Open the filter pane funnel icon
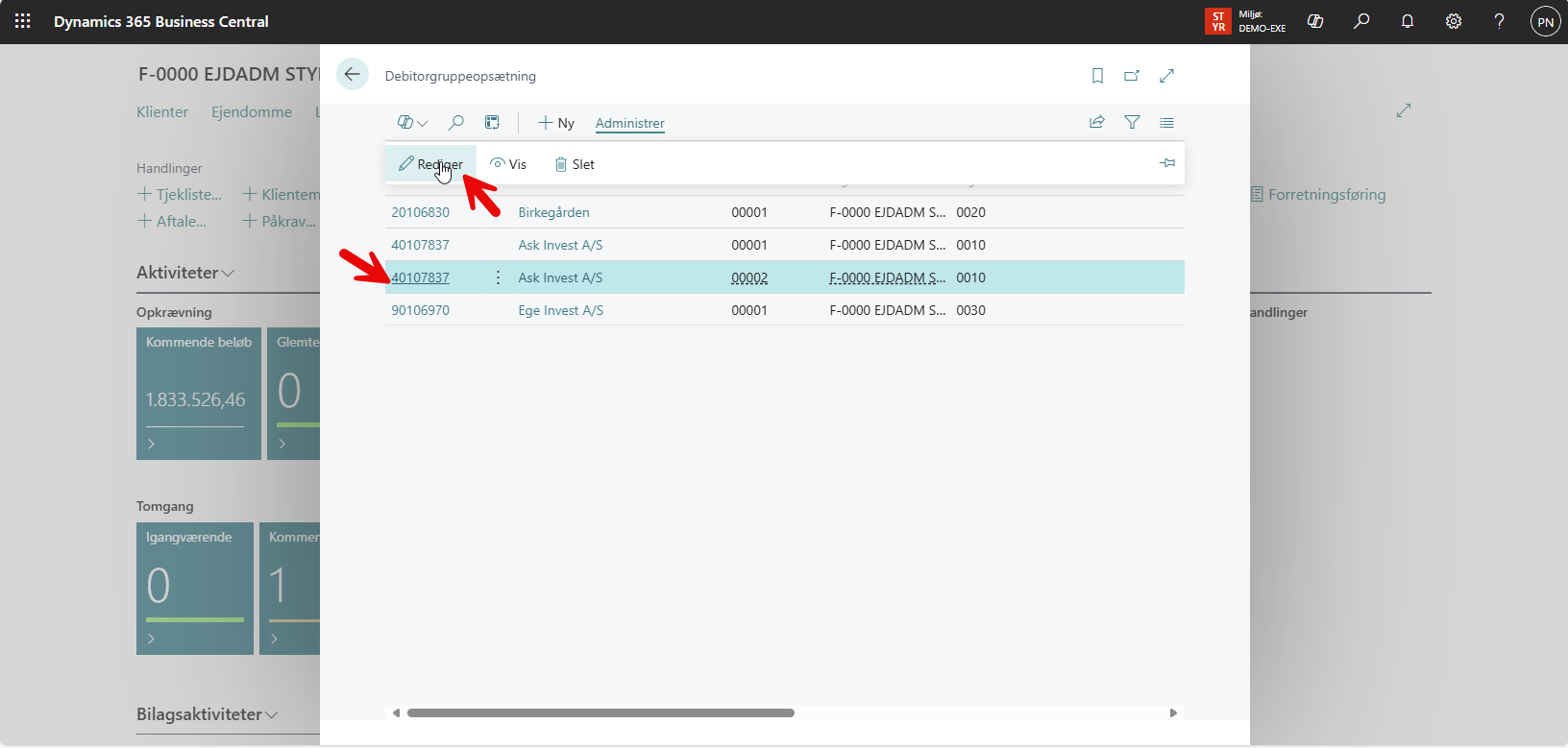 pos(1132,122)
